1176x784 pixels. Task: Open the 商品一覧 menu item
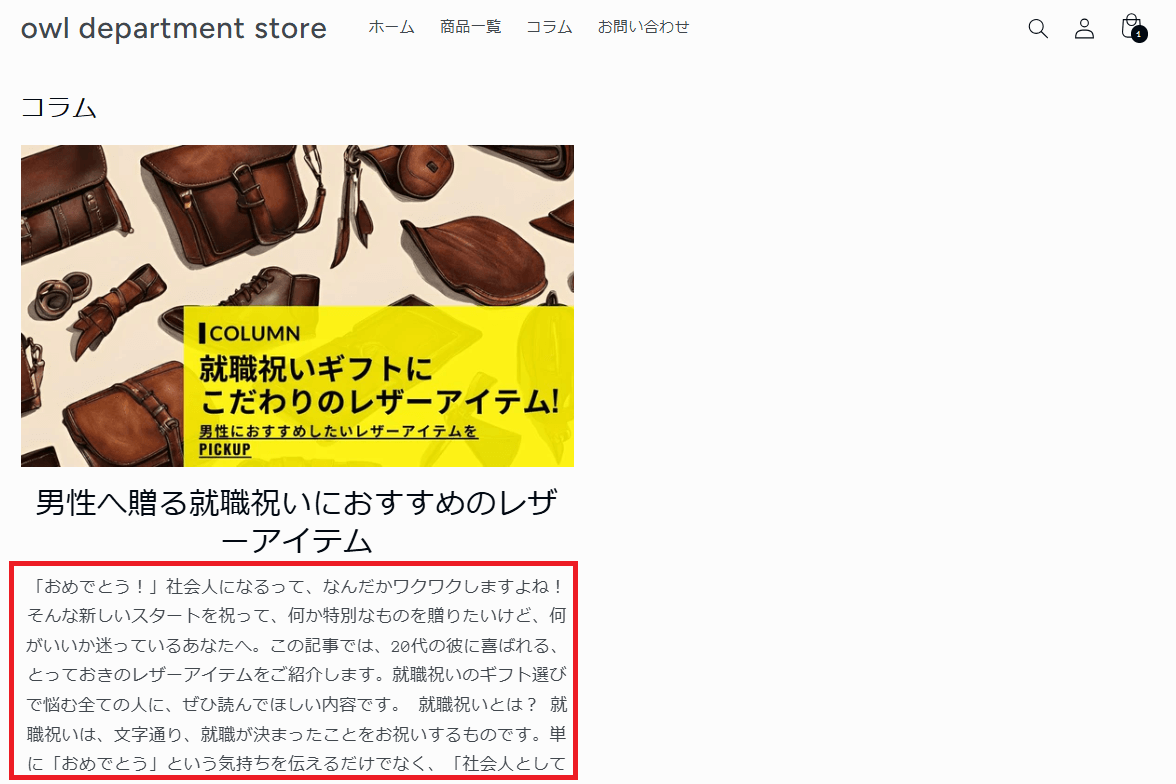click(470, 27)
